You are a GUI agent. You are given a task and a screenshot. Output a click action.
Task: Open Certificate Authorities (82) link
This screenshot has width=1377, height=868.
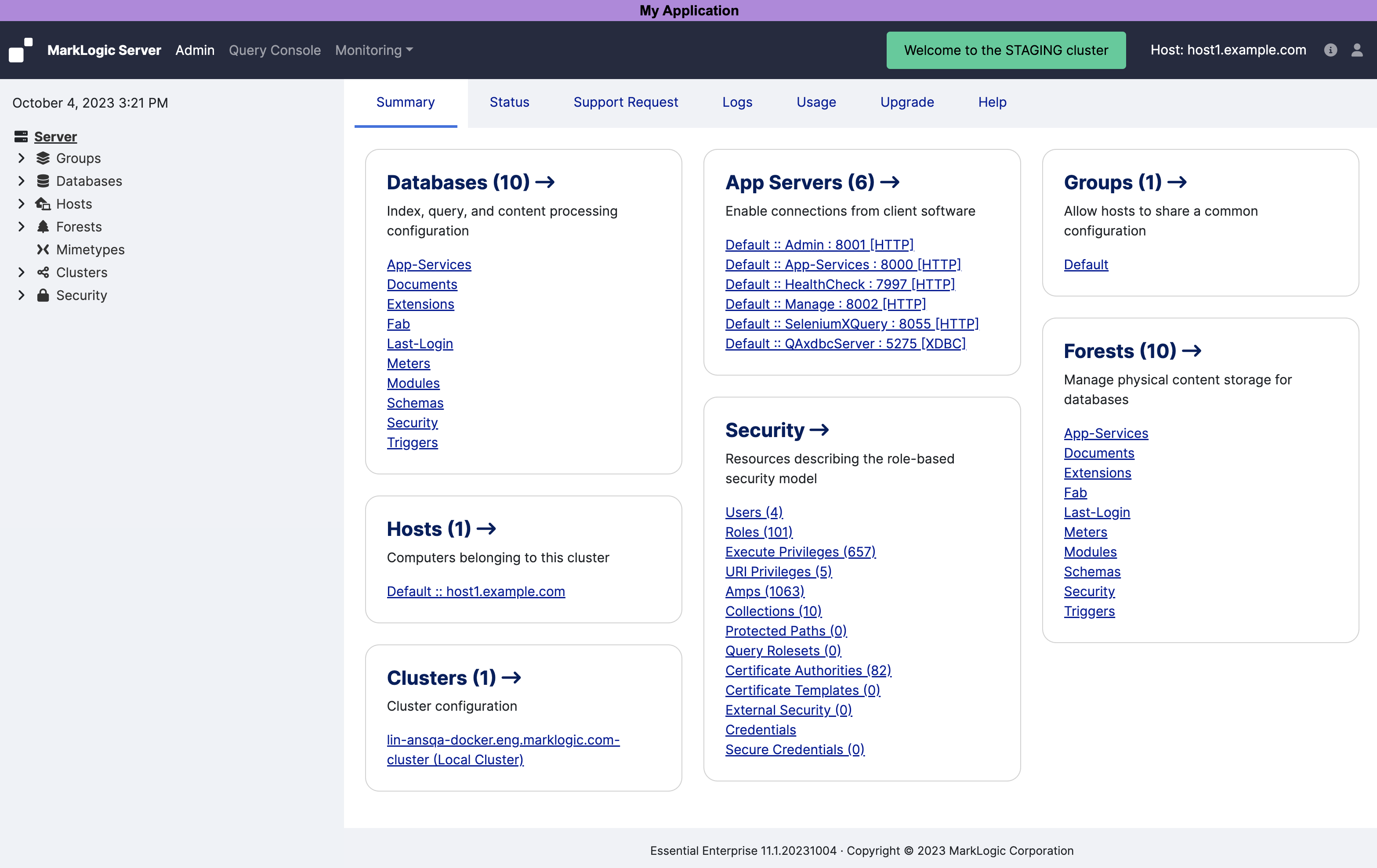[x=808, y=671]
